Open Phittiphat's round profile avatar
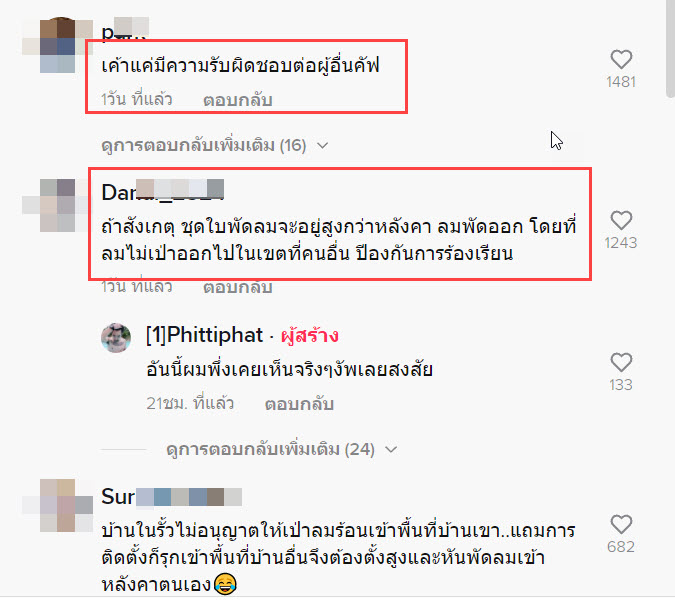The height and width of the screenshot is (600, 675). click(116, 338)
